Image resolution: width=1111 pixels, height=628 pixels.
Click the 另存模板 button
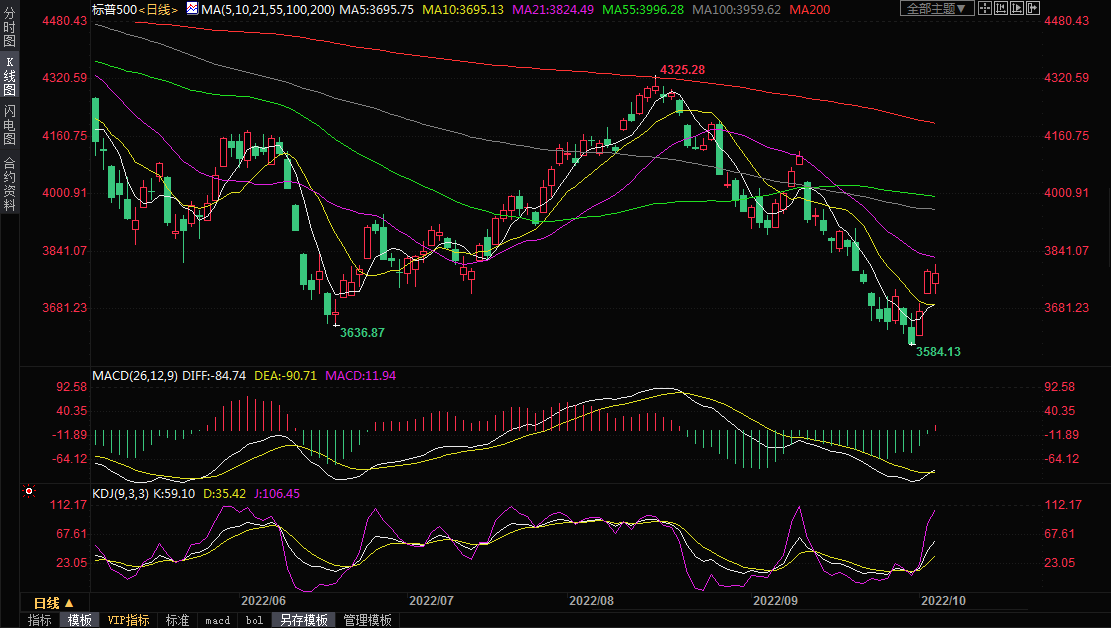tap(303, 620)
